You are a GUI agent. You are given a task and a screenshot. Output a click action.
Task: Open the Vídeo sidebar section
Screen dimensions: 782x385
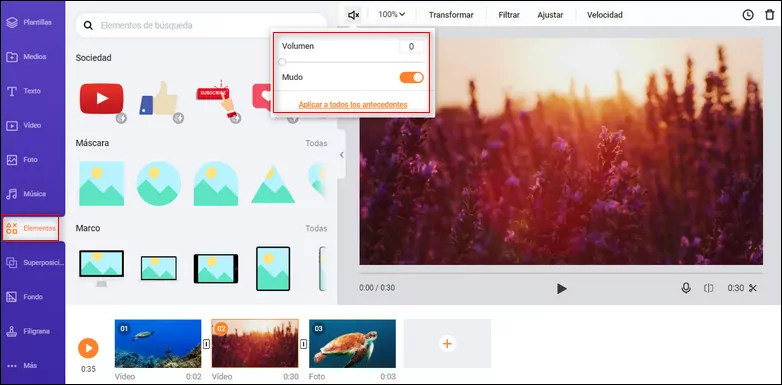(x=23, y=126)
